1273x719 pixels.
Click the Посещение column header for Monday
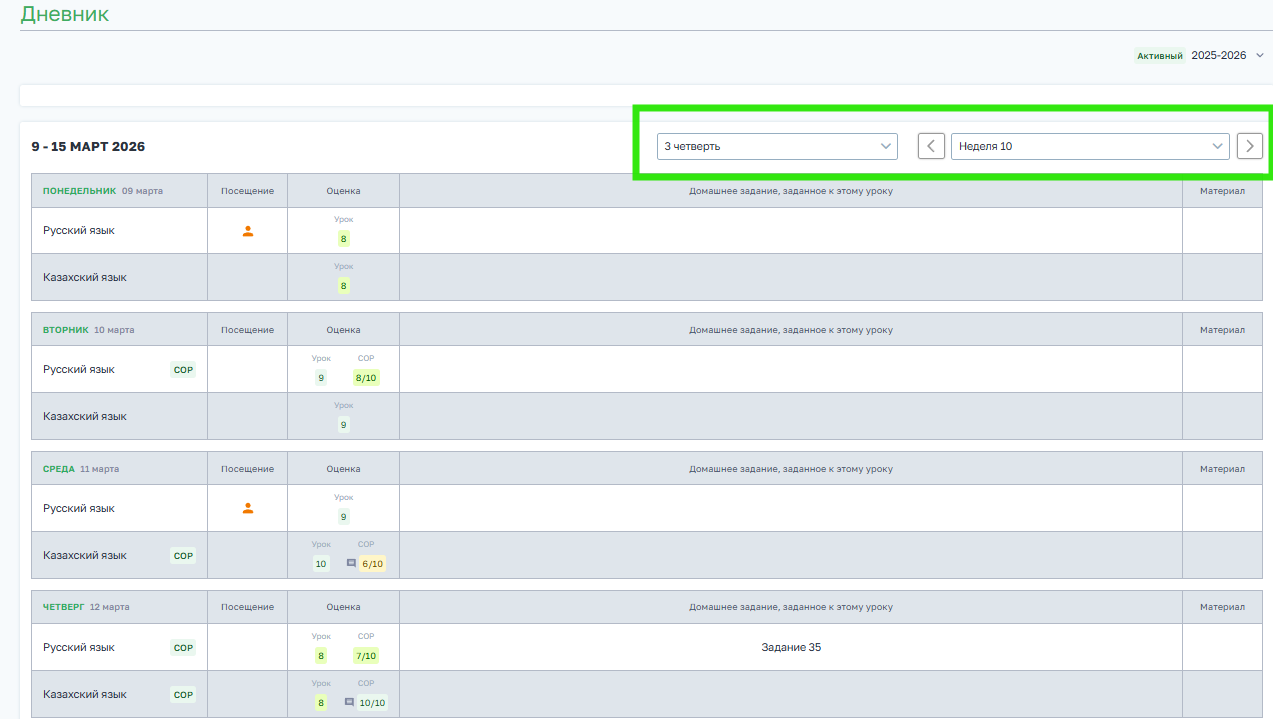tap(247, 191)
